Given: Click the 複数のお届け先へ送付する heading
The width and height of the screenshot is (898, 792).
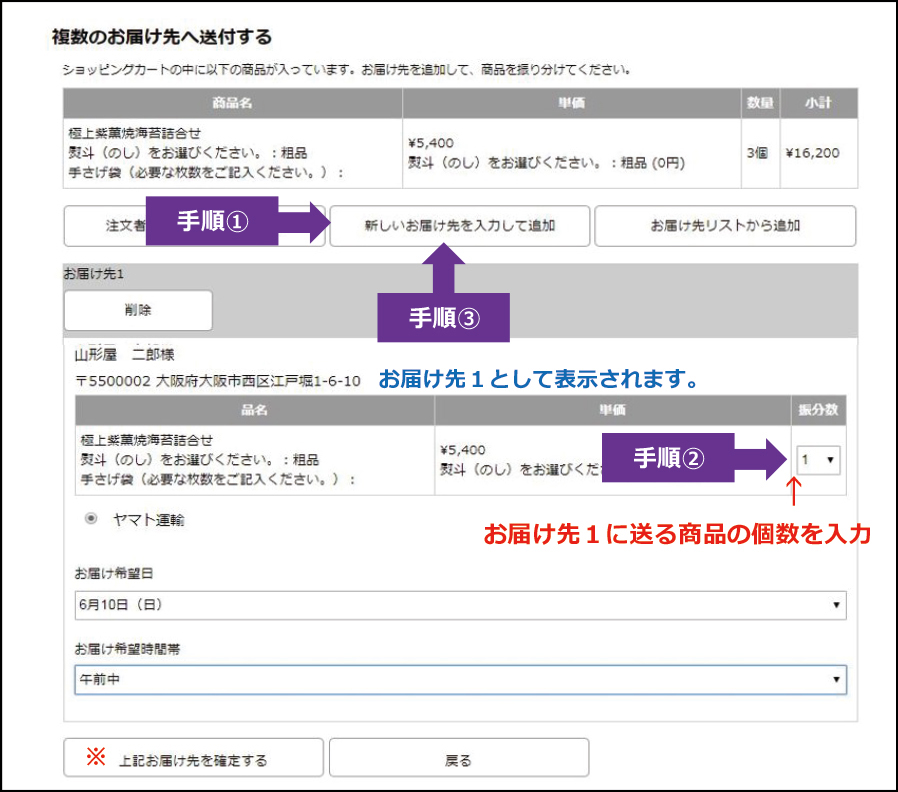Looking at the screenshot, I should pos(161,37).
